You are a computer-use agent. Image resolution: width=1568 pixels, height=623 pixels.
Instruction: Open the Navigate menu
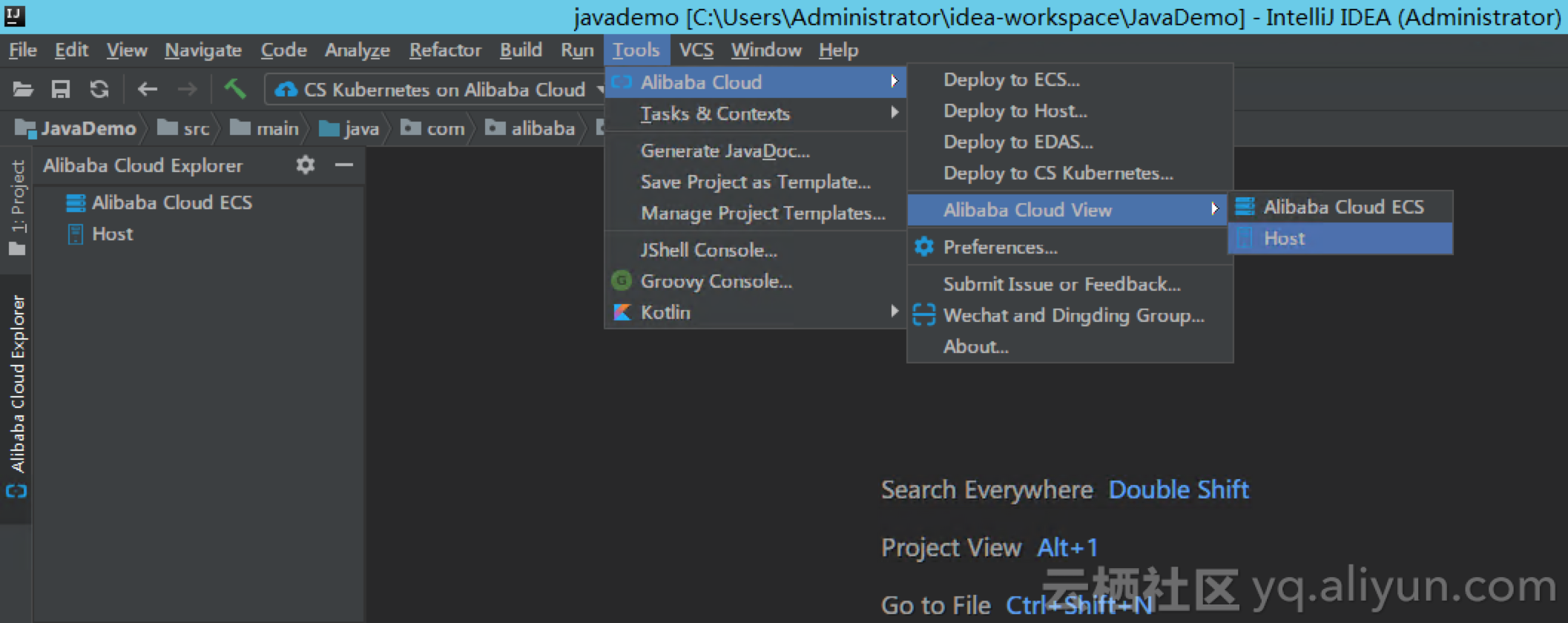point(203,50)
